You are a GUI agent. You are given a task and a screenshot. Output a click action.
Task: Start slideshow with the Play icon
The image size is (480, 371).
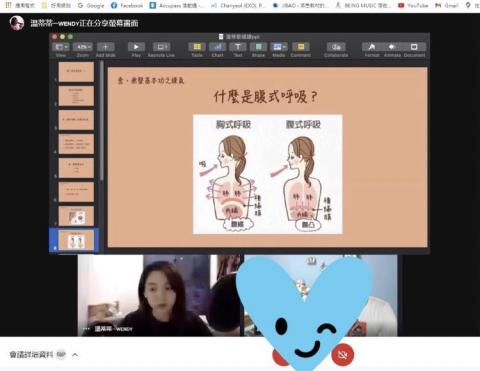click(x=136, y=47)
